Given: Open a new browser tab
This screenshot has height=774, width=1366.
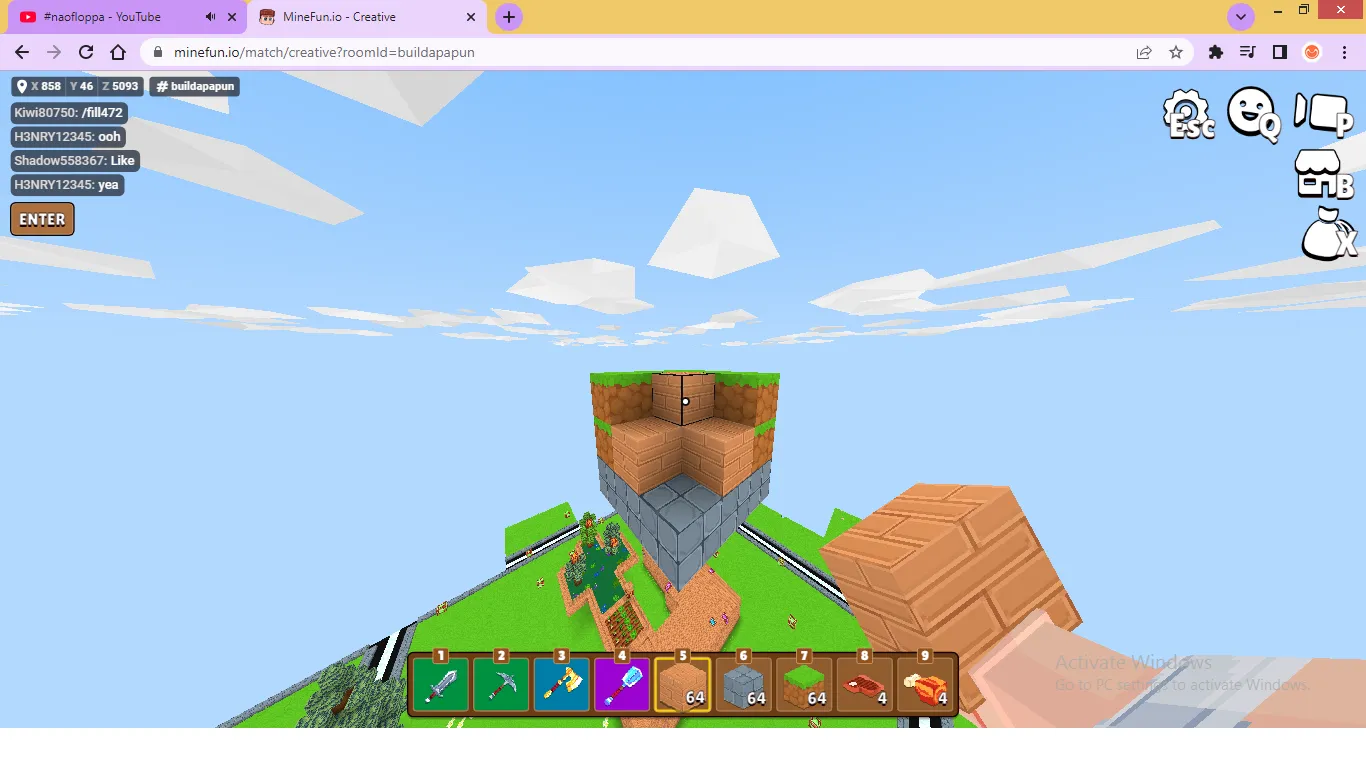Looking at the screenshot, I should coord(509,17).
